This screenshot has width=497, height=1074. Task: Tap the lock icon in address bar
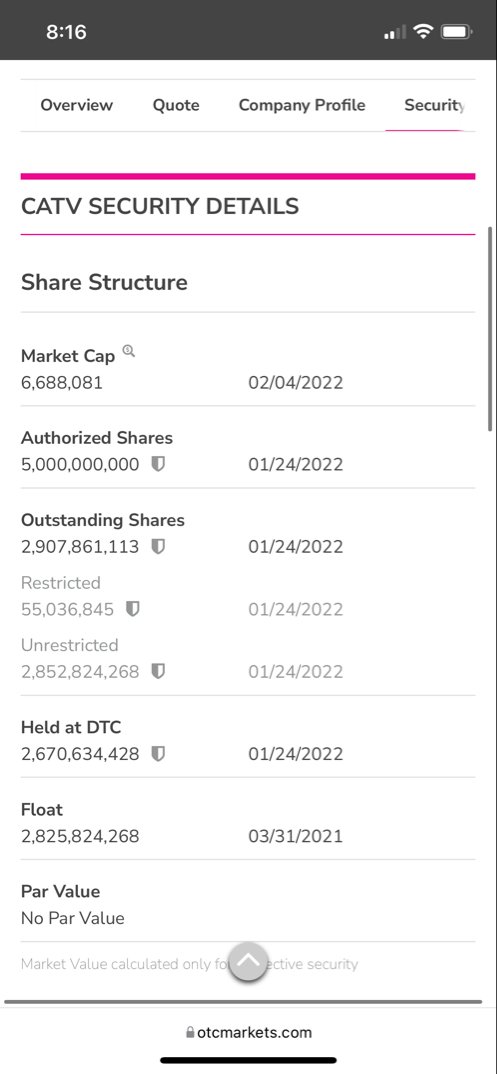[190, 1032]
